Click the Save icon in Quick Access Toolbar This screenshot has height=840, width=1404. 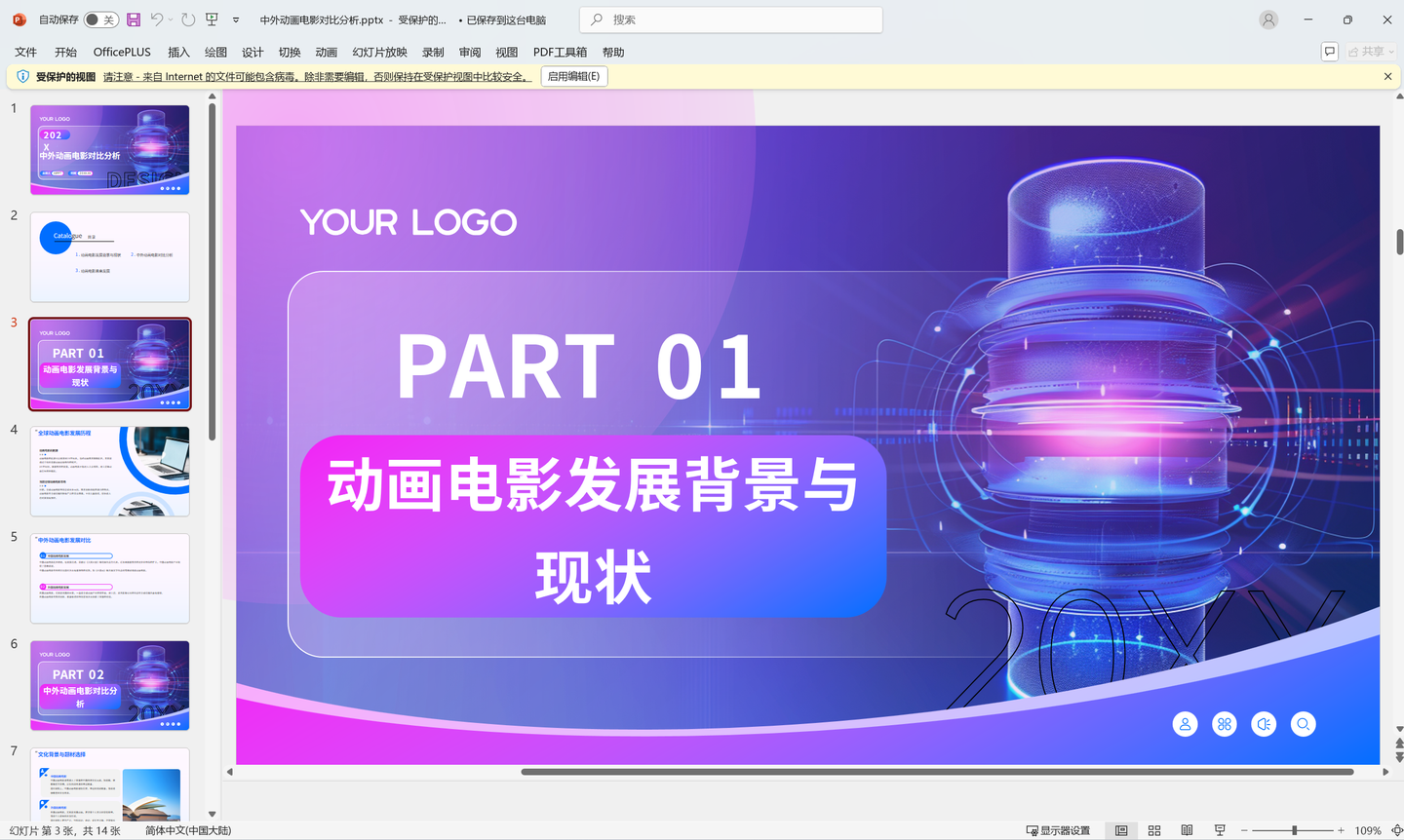click(x=134, y=19)
